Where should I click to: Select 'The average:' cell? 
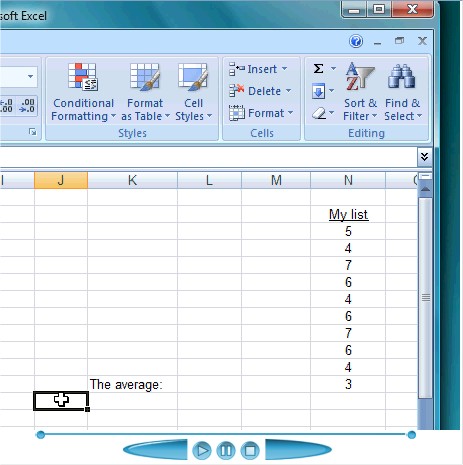[133, 384]
